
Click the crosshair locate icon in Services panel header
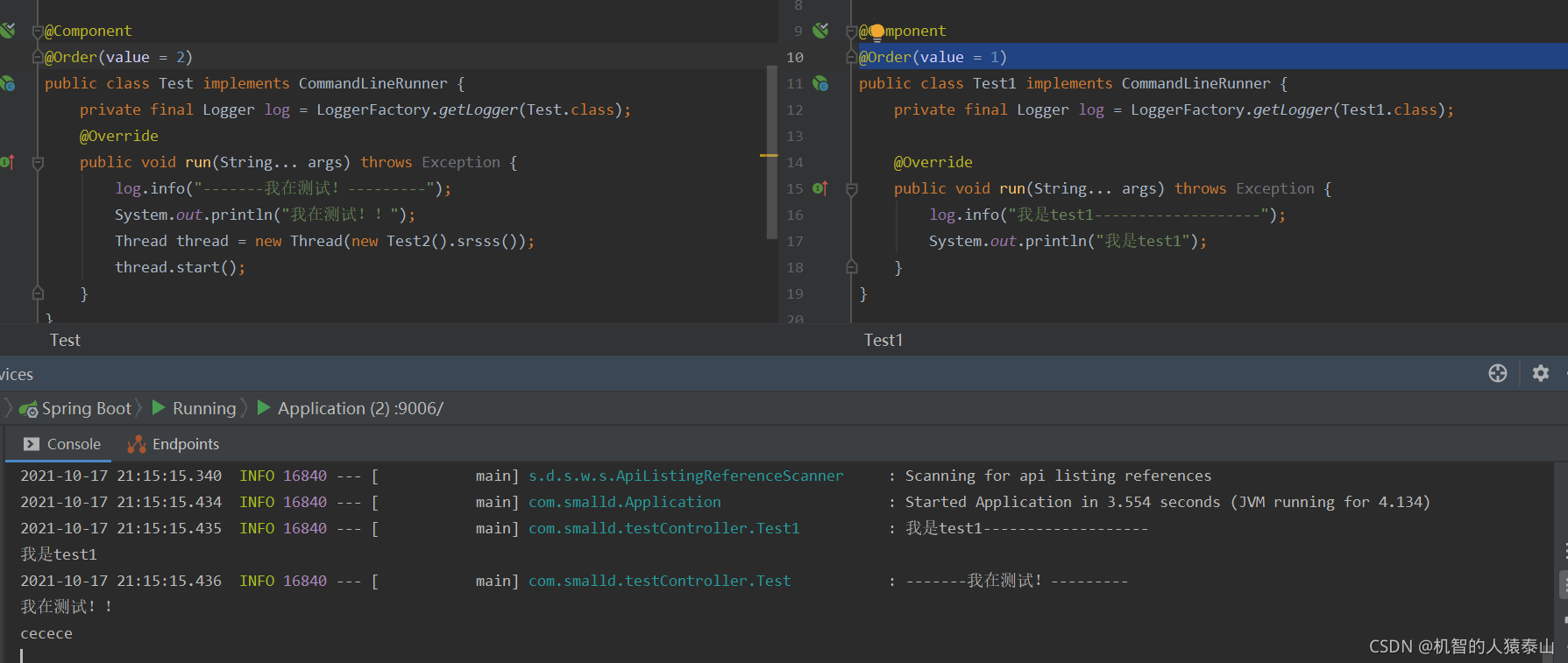tap(1498, 373)
